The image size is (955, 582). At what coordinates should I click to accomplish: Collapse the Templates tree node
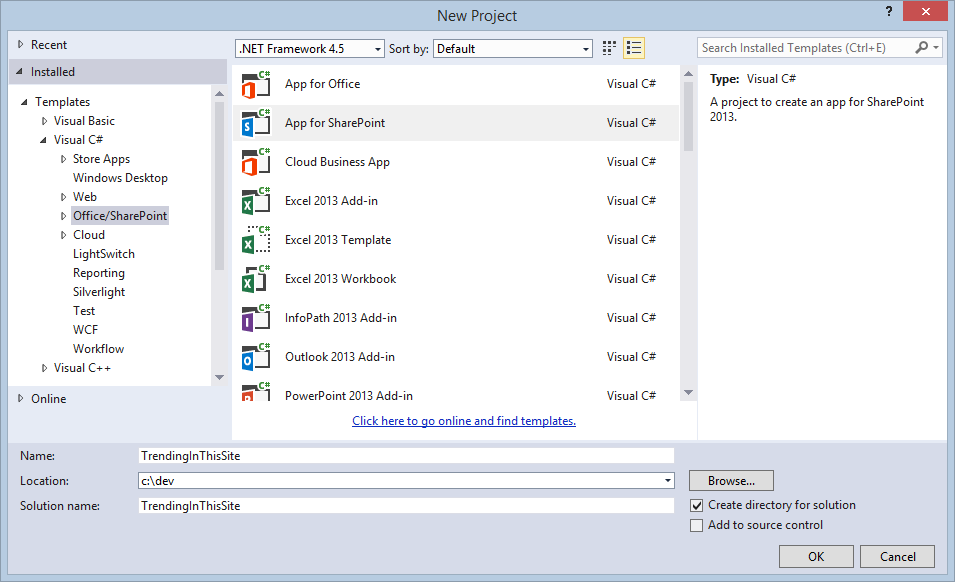coord(24,102)
